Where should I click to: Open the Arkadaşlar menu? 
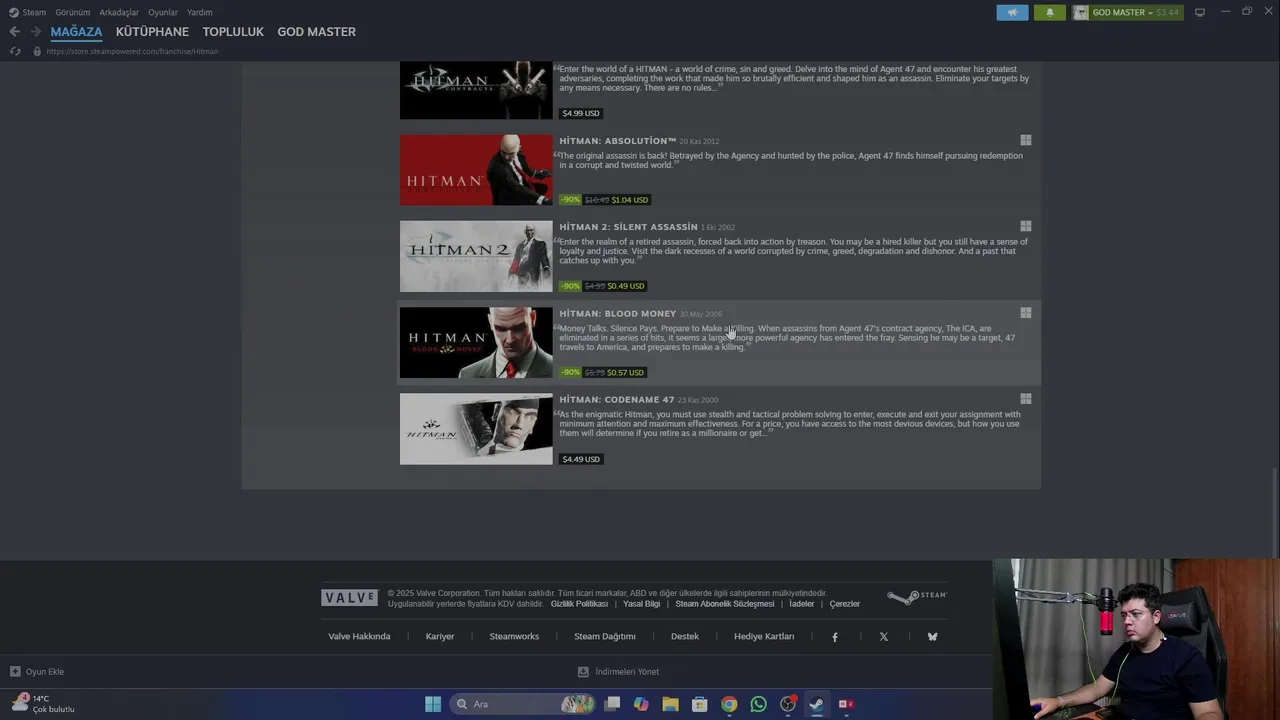point(119,12)
